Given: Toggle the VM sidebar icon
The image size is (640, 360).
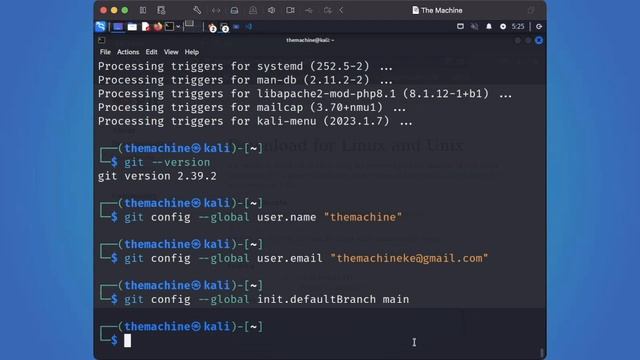Looking at the screenshot, I should tap(143, 10).
